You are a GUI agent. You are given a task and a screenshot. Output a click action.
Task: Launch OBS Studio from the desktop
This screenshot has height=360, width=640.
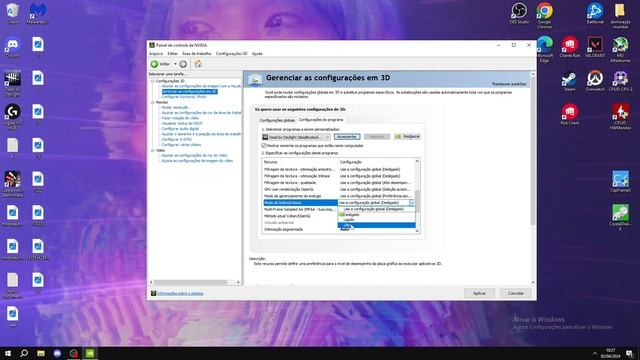pos(519,12)
